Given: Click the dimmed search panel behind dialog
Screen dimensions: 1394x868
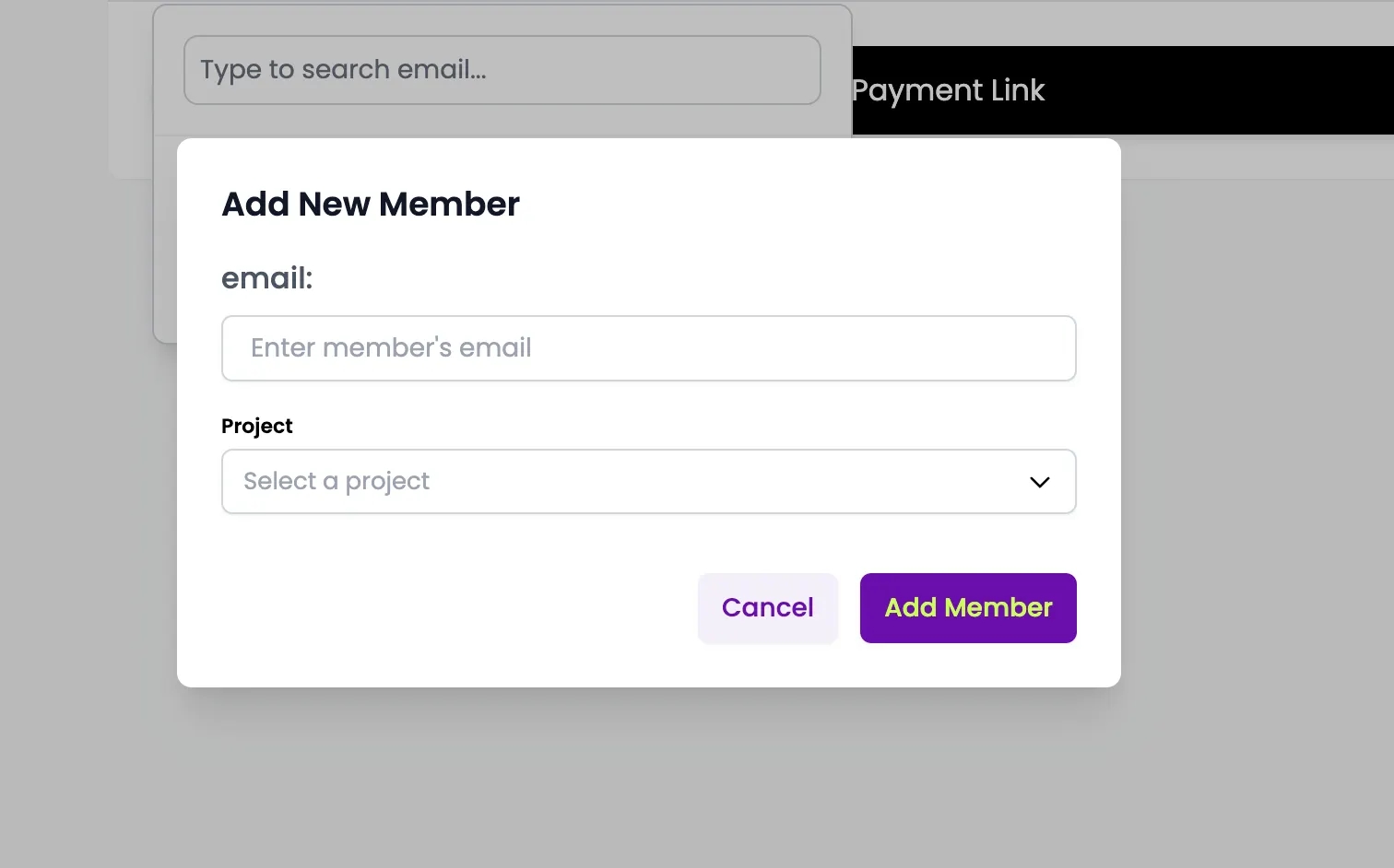Looking at the screenshot, I should point(165,240).
